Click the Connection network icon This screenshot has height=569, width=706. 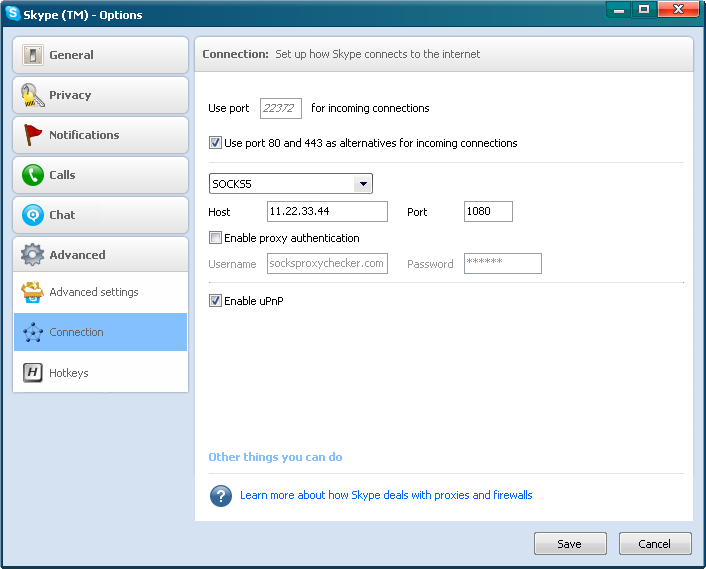pos(33,332)
